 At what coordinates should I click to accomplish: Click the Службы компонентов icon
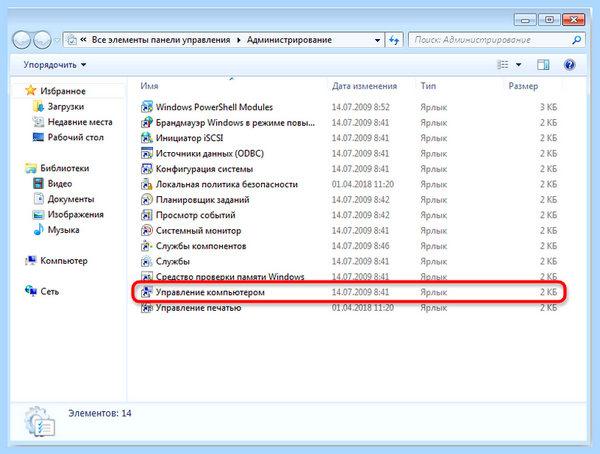click(x=147, y=246)
